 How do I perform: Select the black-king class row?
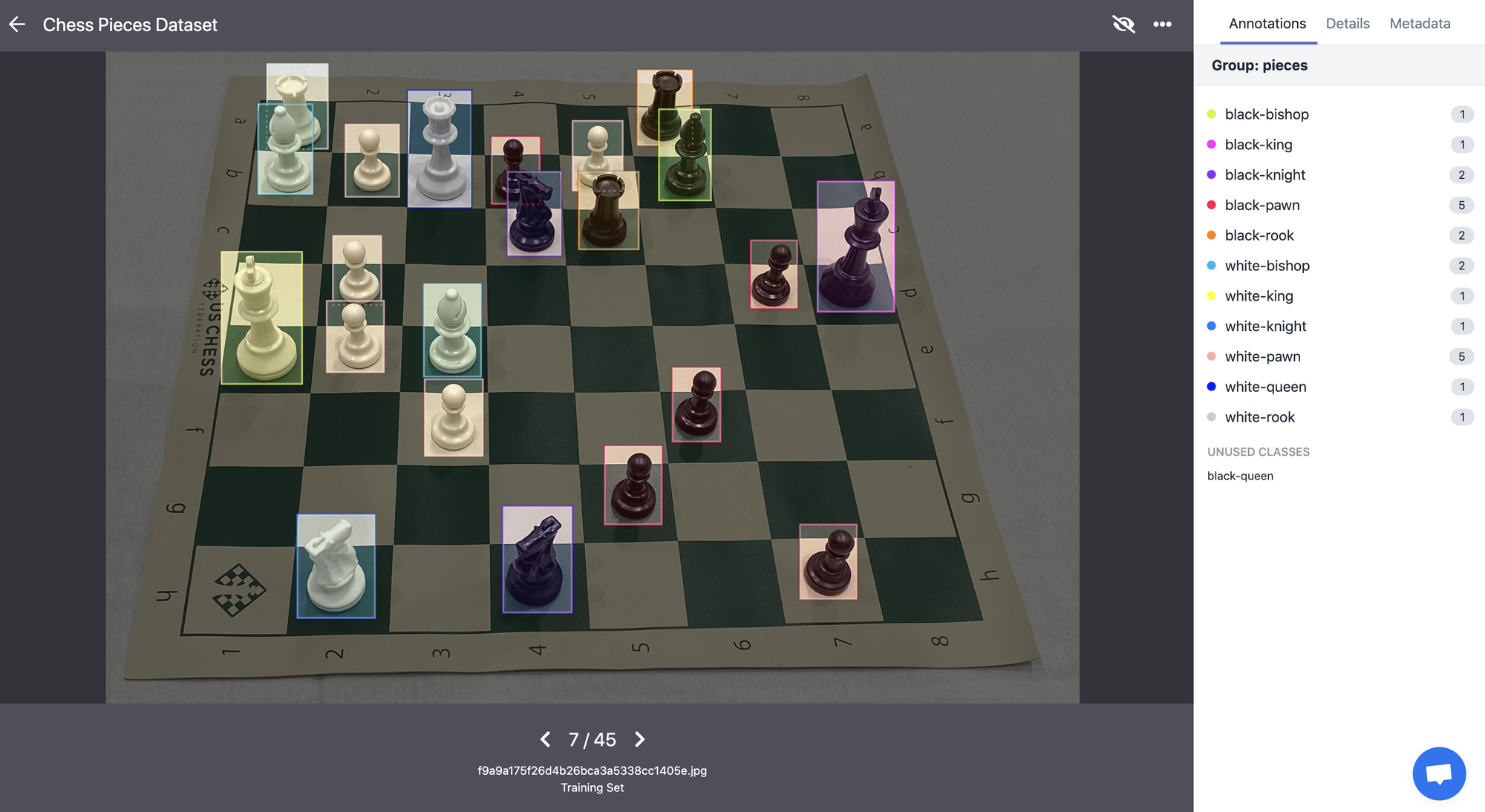1259,145
